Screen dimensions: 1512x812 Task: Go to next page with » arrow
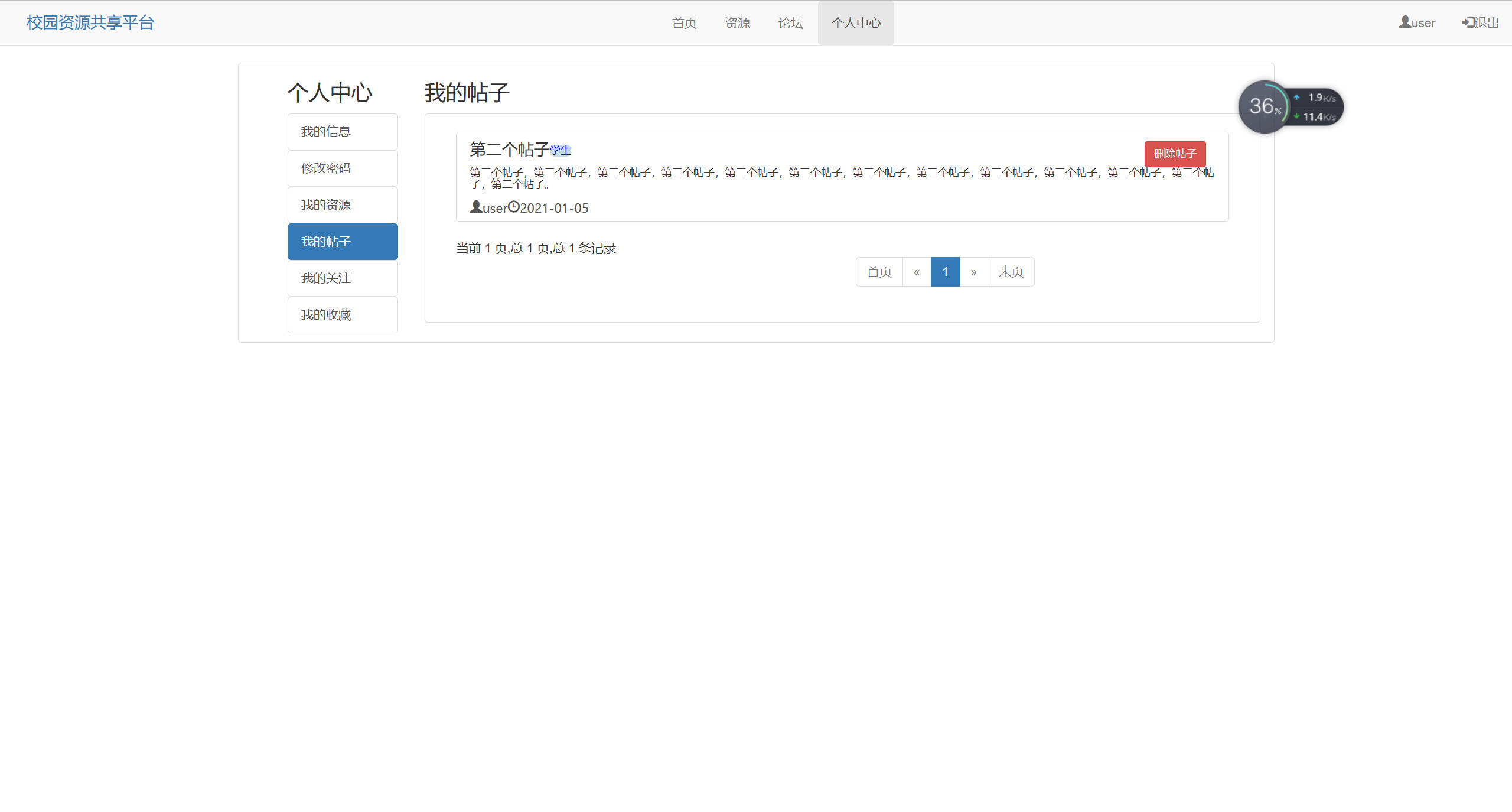pyautogui.click(x=973, y=272)
